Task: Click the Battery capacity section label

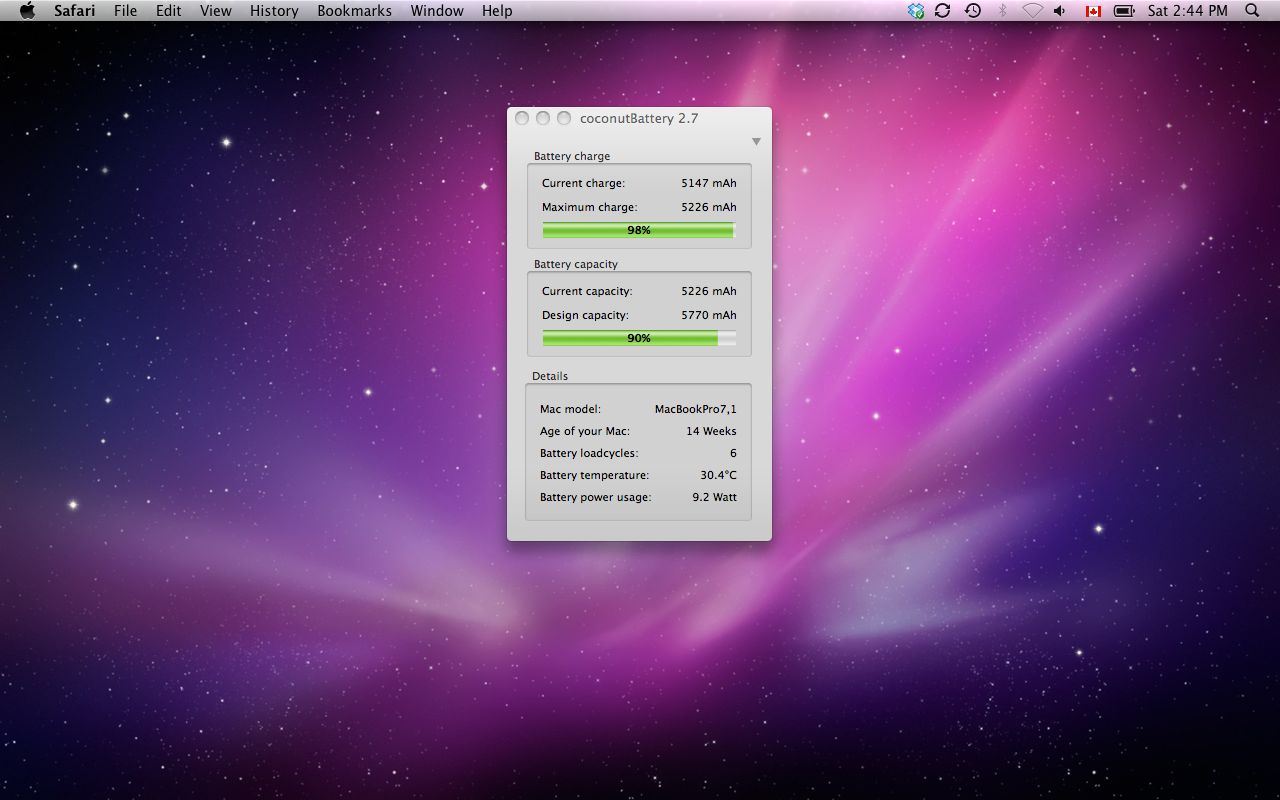Action: tap(576, 264)
